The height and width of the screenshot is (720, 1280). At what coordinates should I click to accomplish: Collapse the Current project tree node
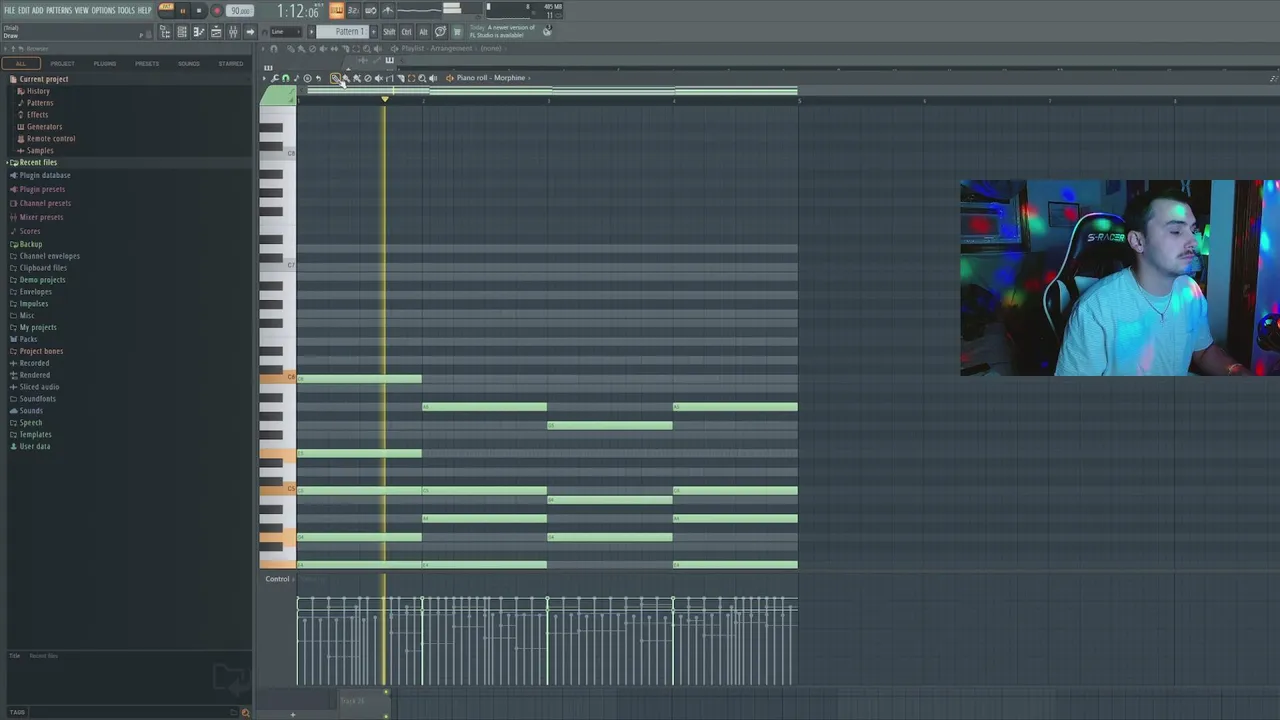44,79
